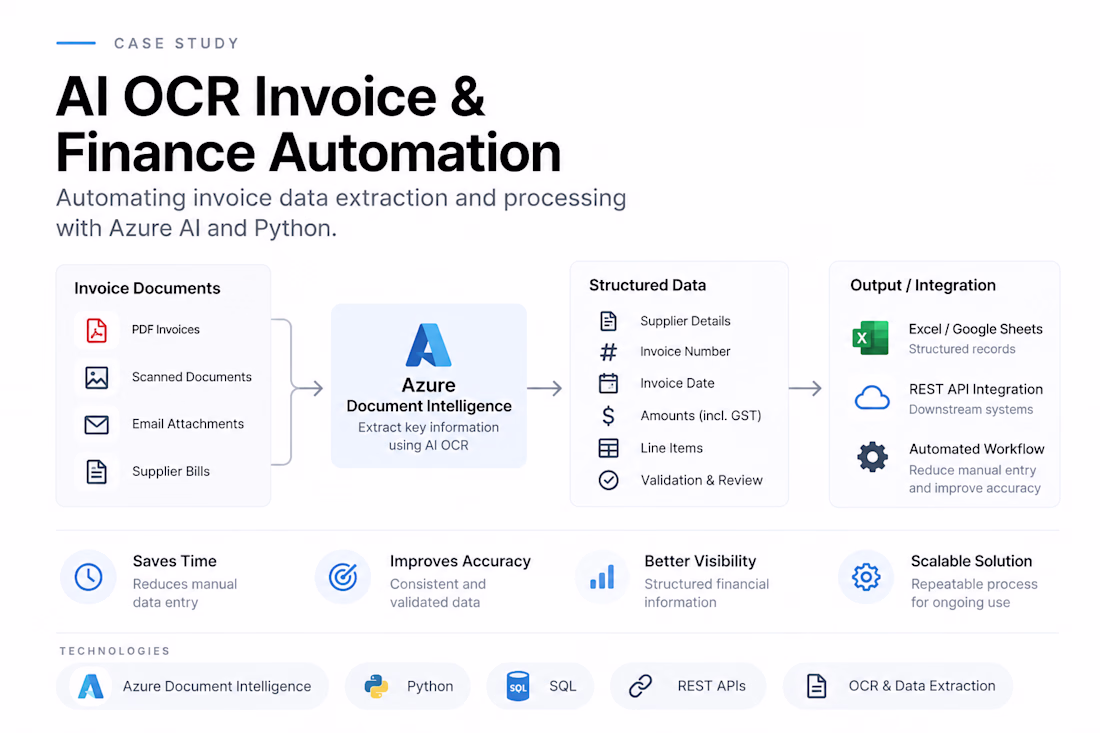Select the Python technology label
Image resolution: width=1100 pixels, height=733 pixels.
click(430, 686)
